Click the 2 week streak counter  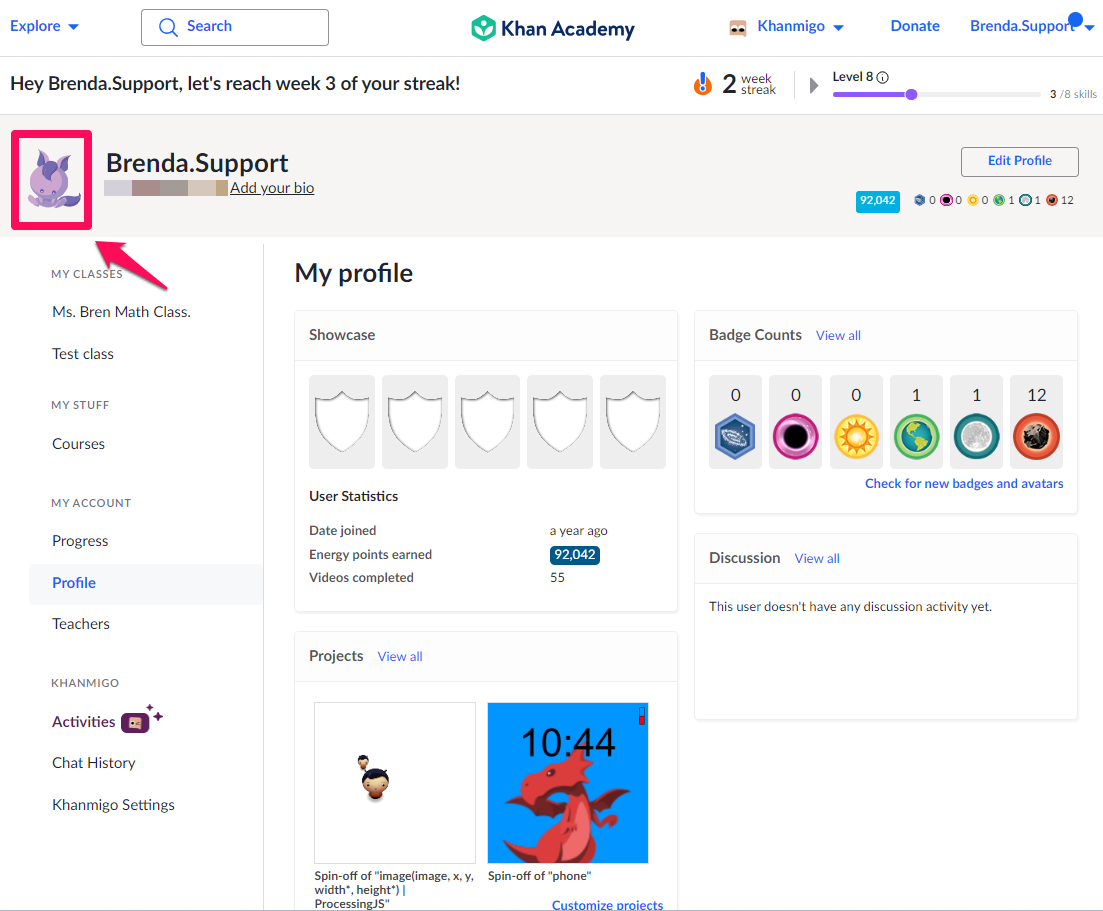pyautogui.click(x=748, y=84)
